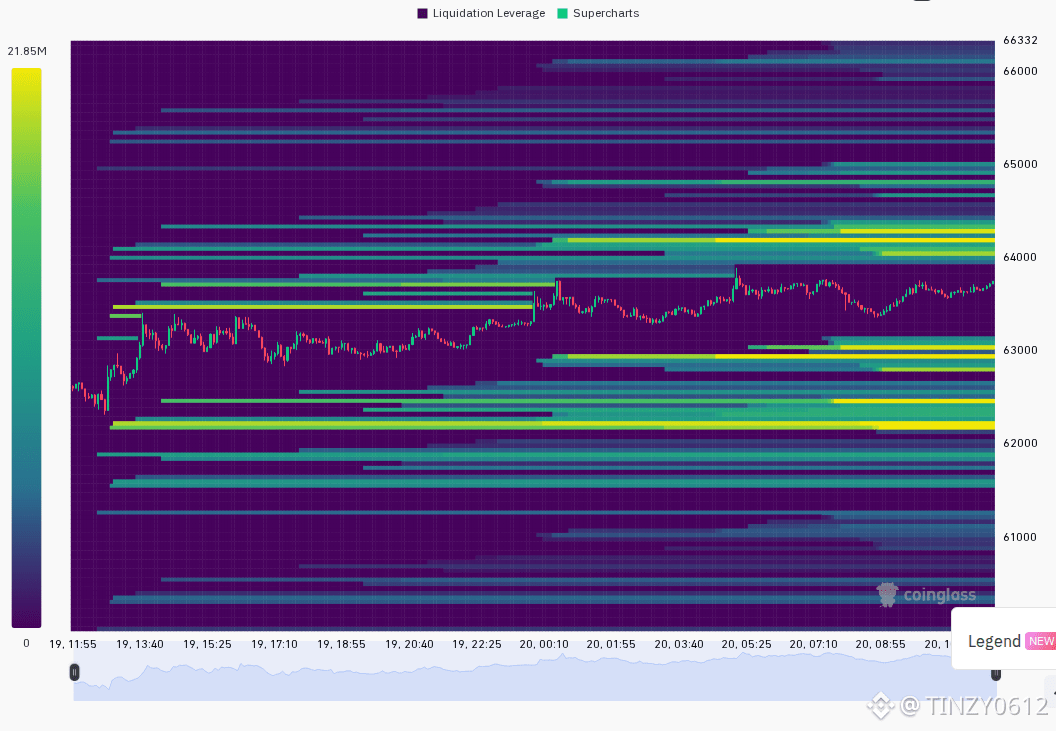Image resolution: width=1056 pixels, height=731 pixels.
Task: Click the range overview mini chart
Action: click(535, 676)
